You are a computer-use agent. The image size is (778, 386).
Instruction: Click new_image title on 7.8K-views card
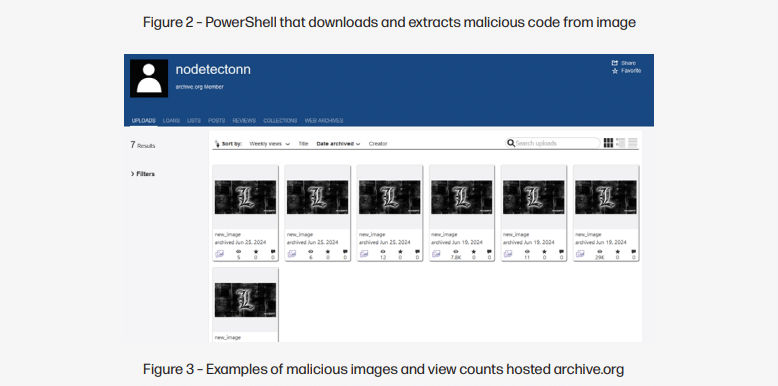click(x=444, y=234)
